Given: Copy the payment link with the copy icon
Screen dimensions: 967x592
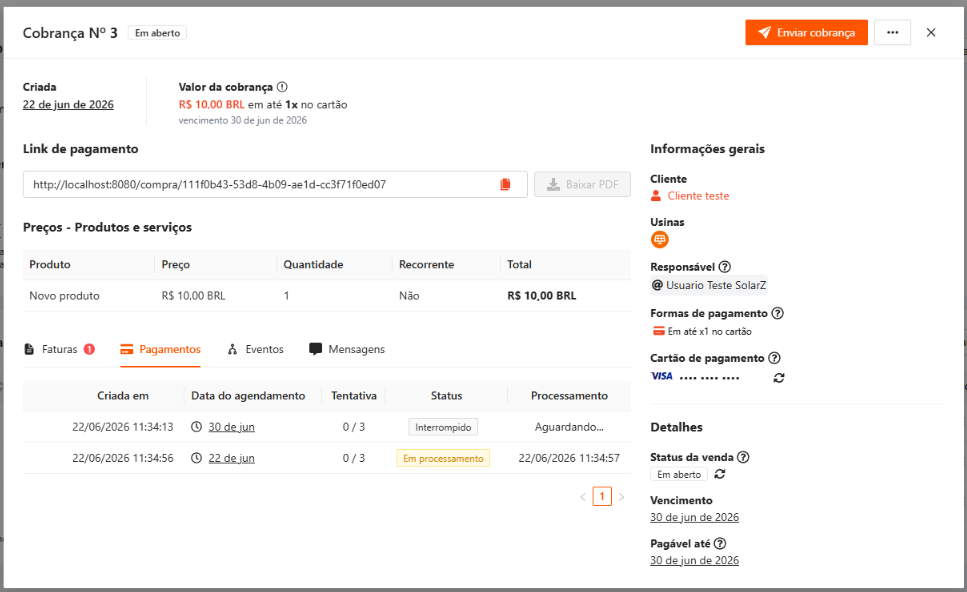Looking at the screenshot, I should click(505, 184).
